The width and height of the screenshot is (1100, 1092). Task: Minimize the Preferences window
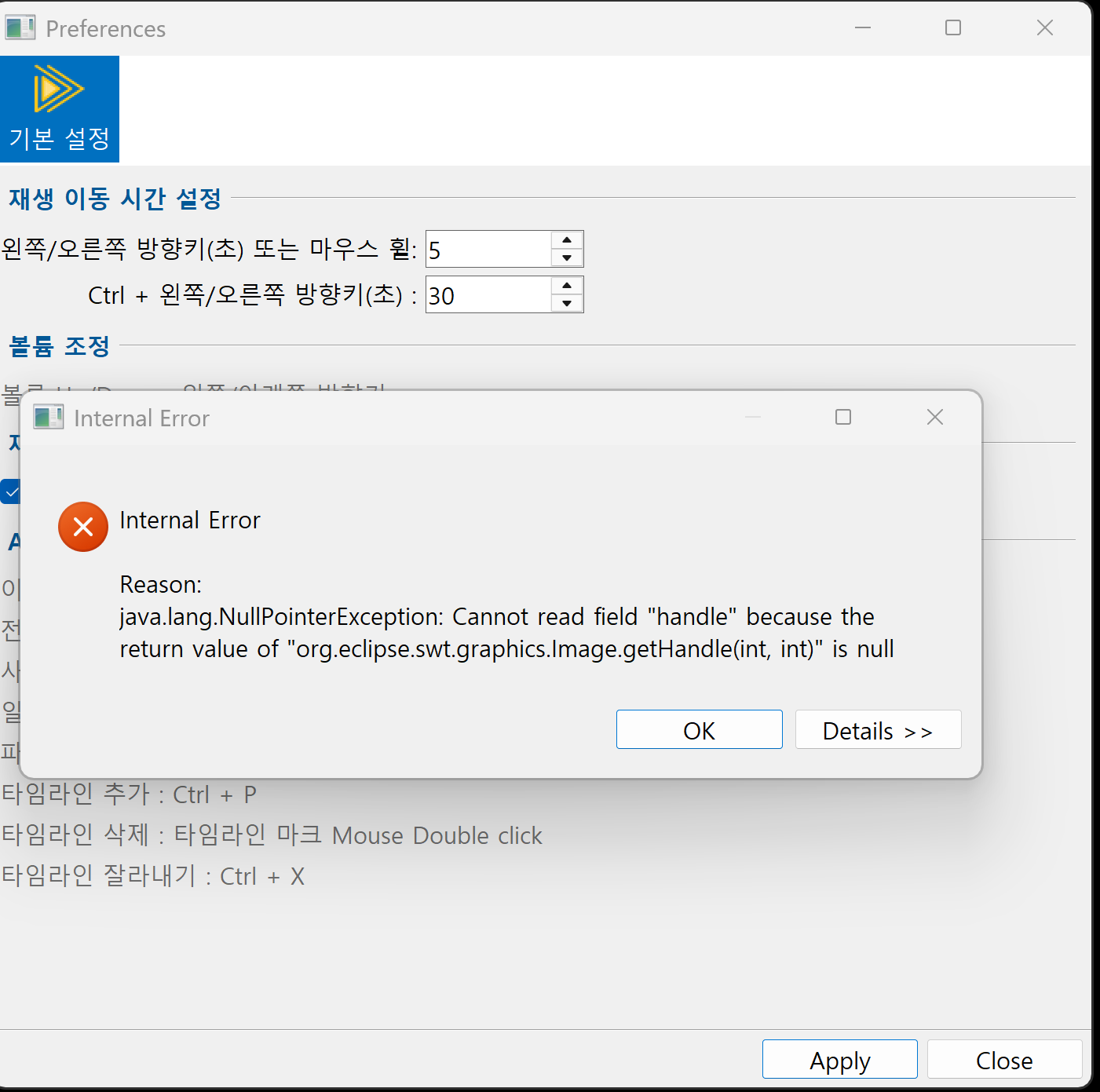863,28
